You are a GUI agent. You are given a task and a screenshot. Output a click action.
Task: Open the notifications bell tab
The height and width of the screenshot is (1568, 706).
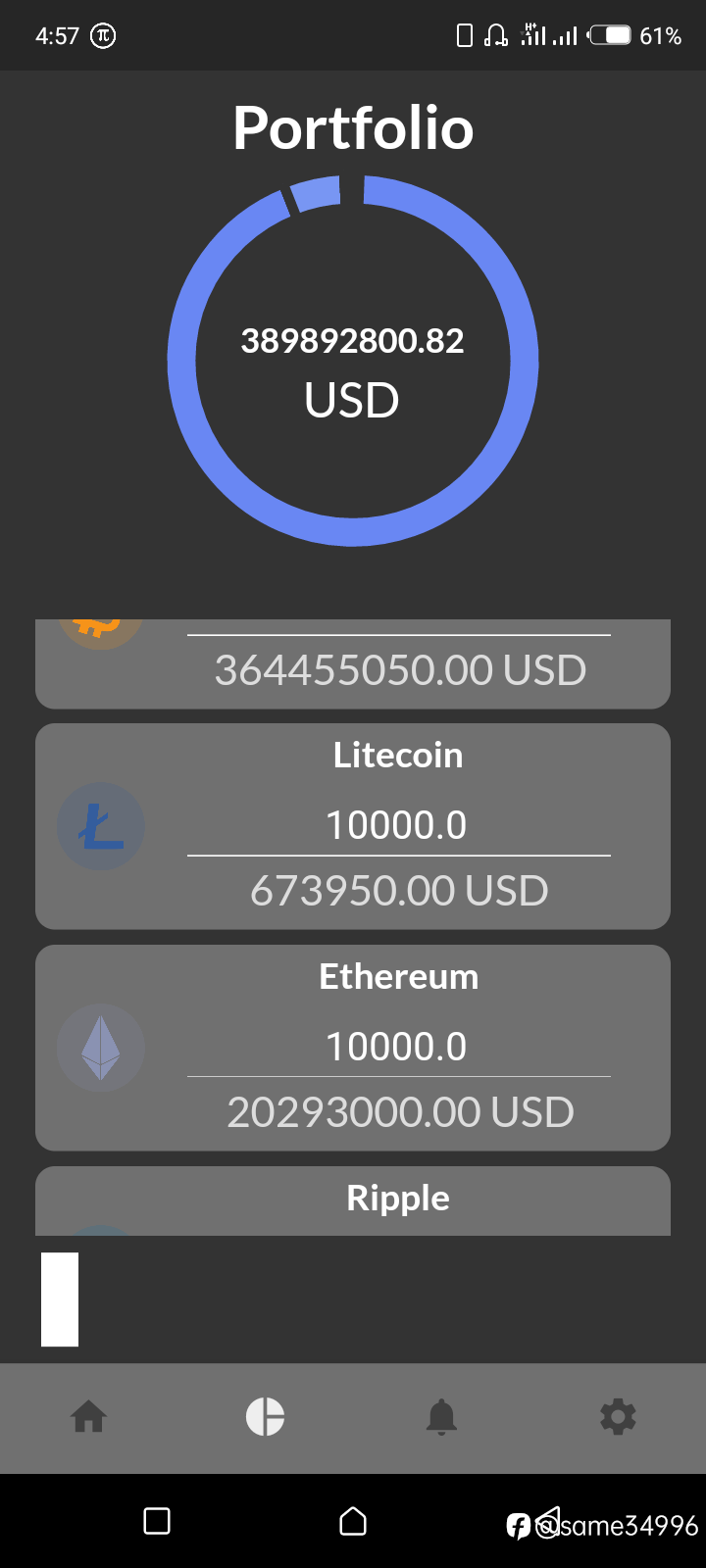point(441,1417)
